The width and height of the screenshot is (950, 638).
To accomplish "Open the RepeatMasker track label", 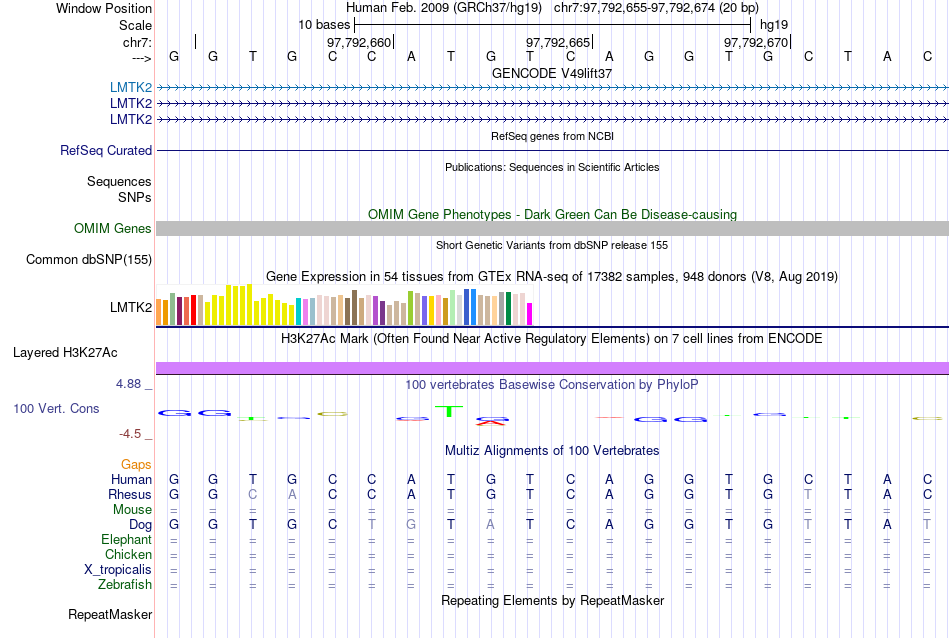I will coord(110,614).
